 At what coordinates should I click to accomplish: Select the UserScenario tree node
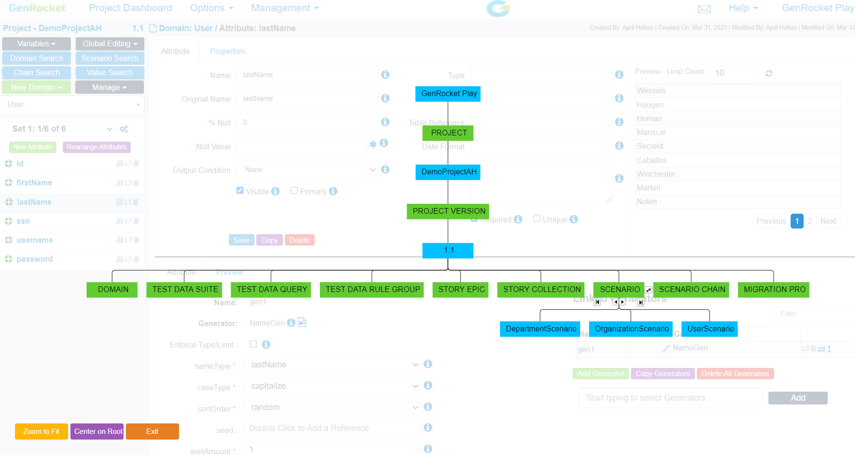click(710, 329)
